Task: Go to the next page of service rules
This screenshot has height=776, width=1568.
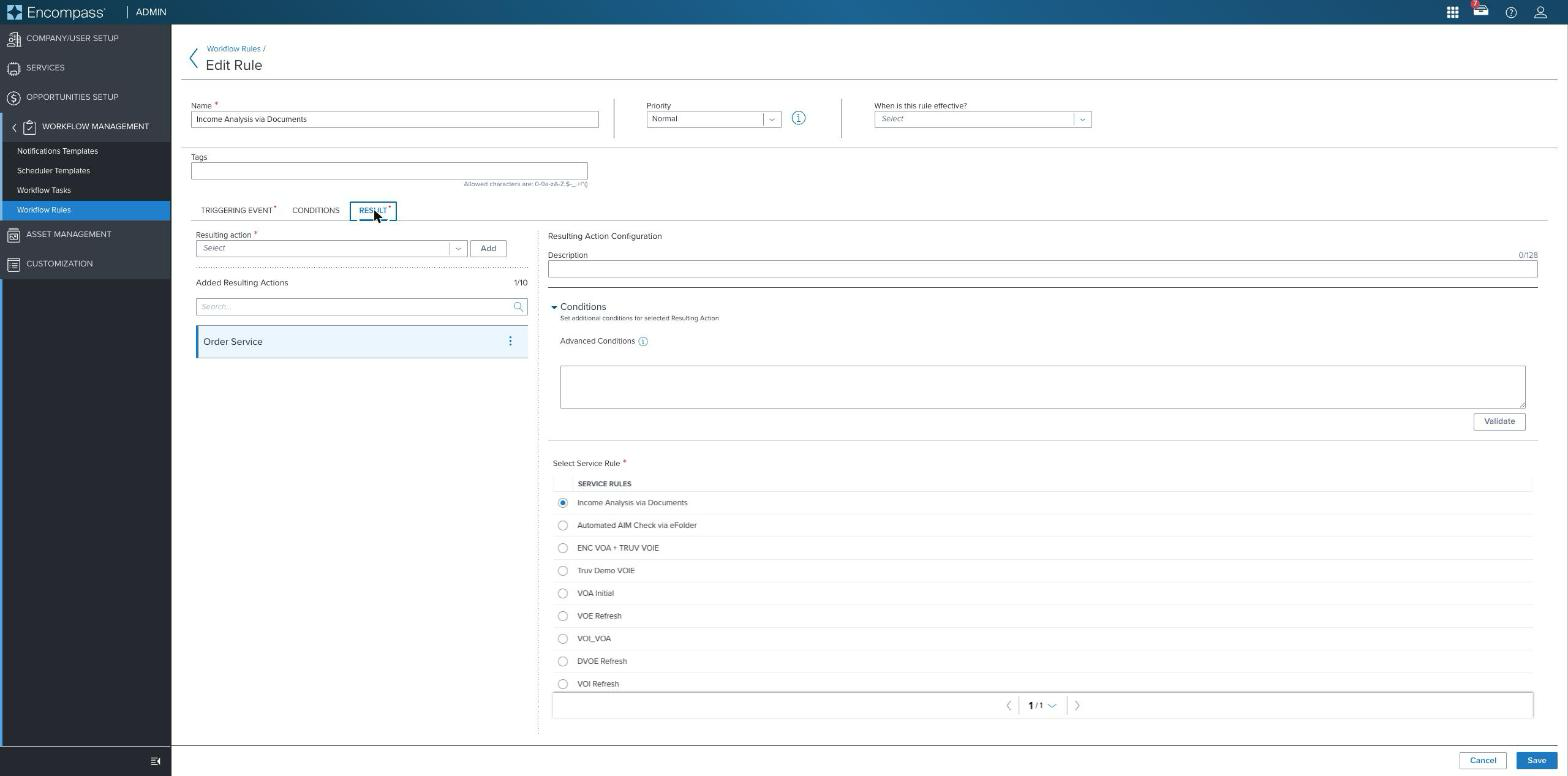Action: pyautogui.click(x=1077, y=706)
